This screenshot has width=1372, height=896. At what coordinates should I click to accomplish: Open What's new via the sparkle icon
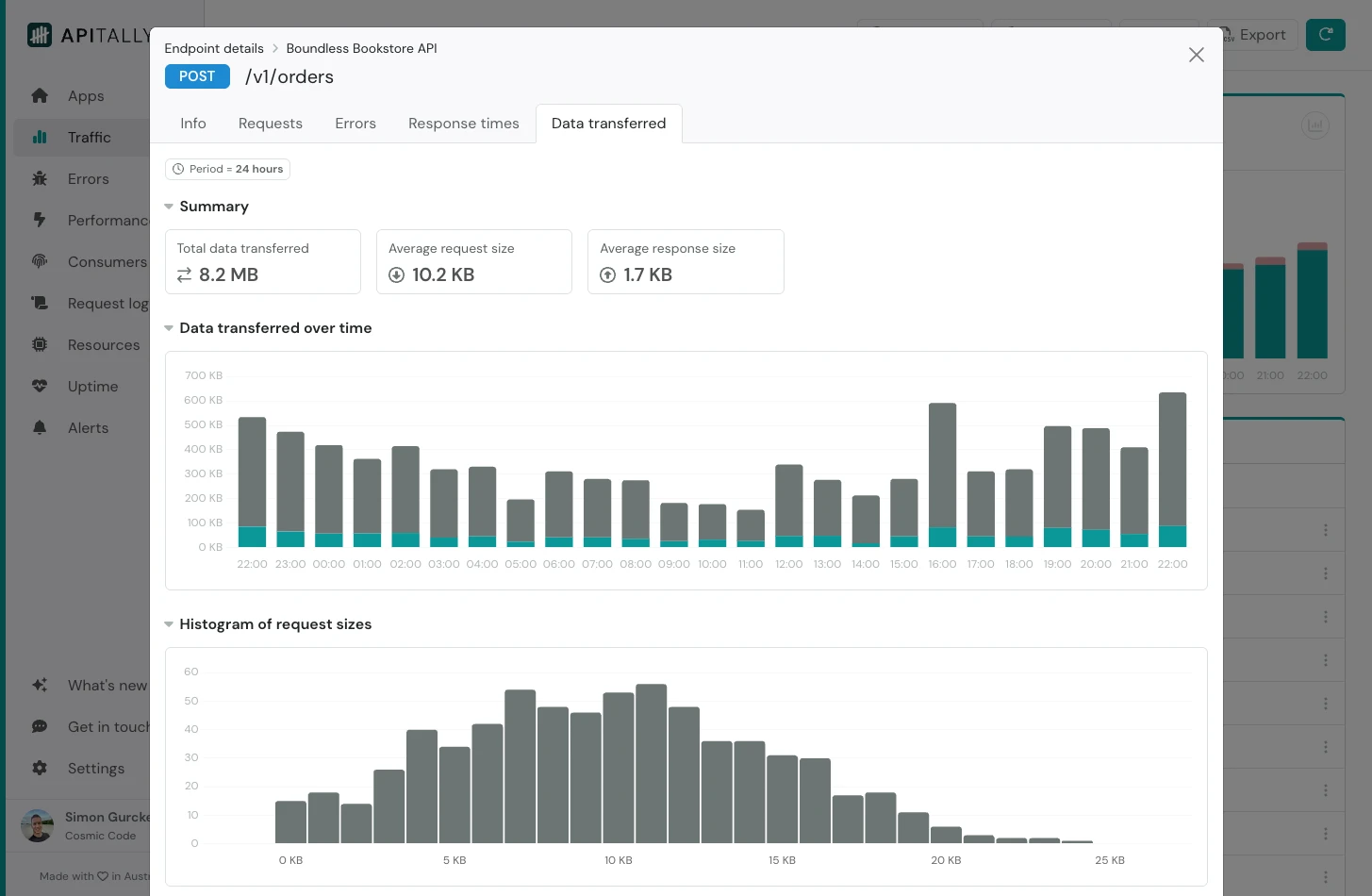click(40, 685)
